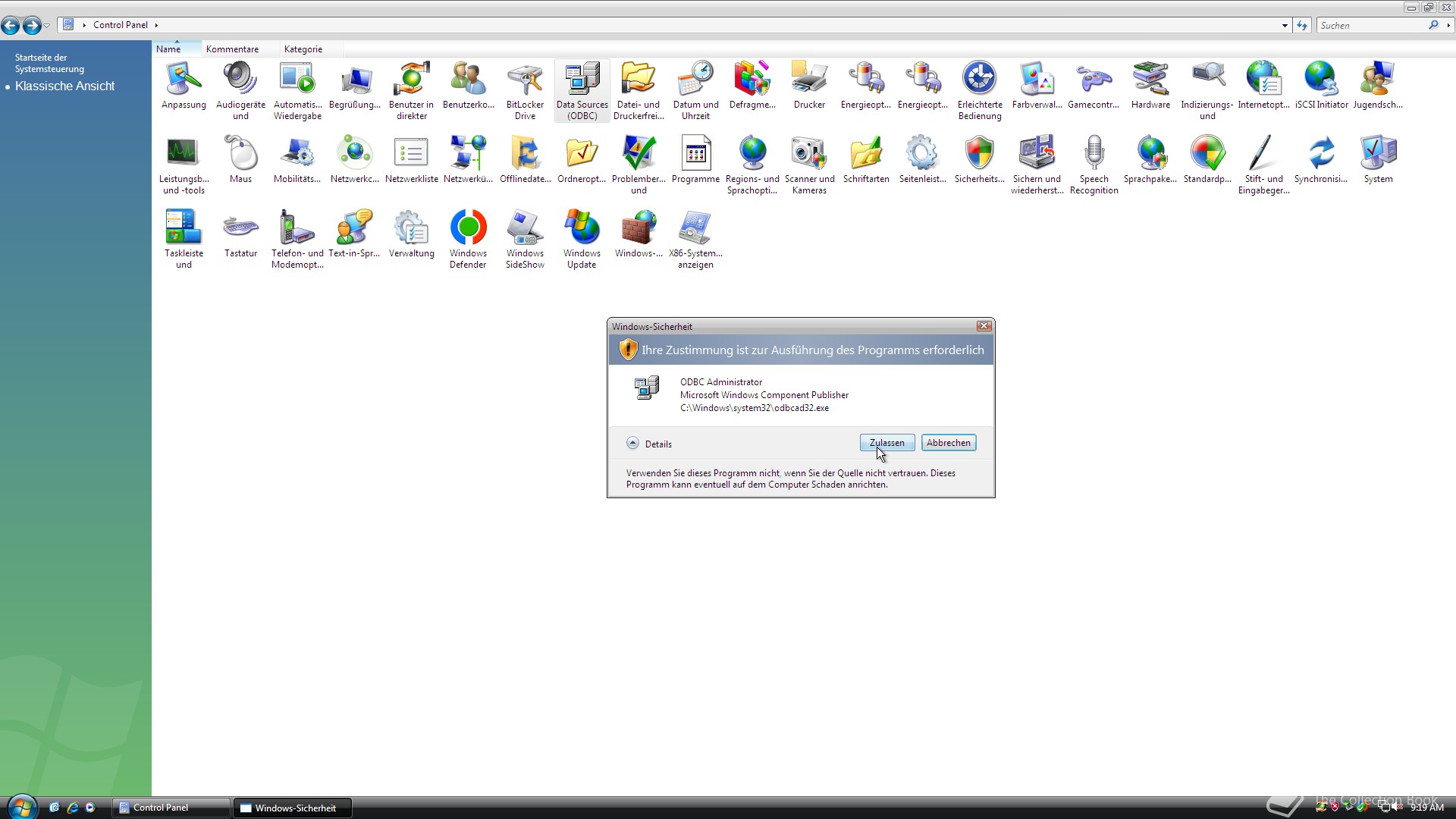
Task: Expand the Control Panel breadcrumb arrow
Action: pos(156,25)
